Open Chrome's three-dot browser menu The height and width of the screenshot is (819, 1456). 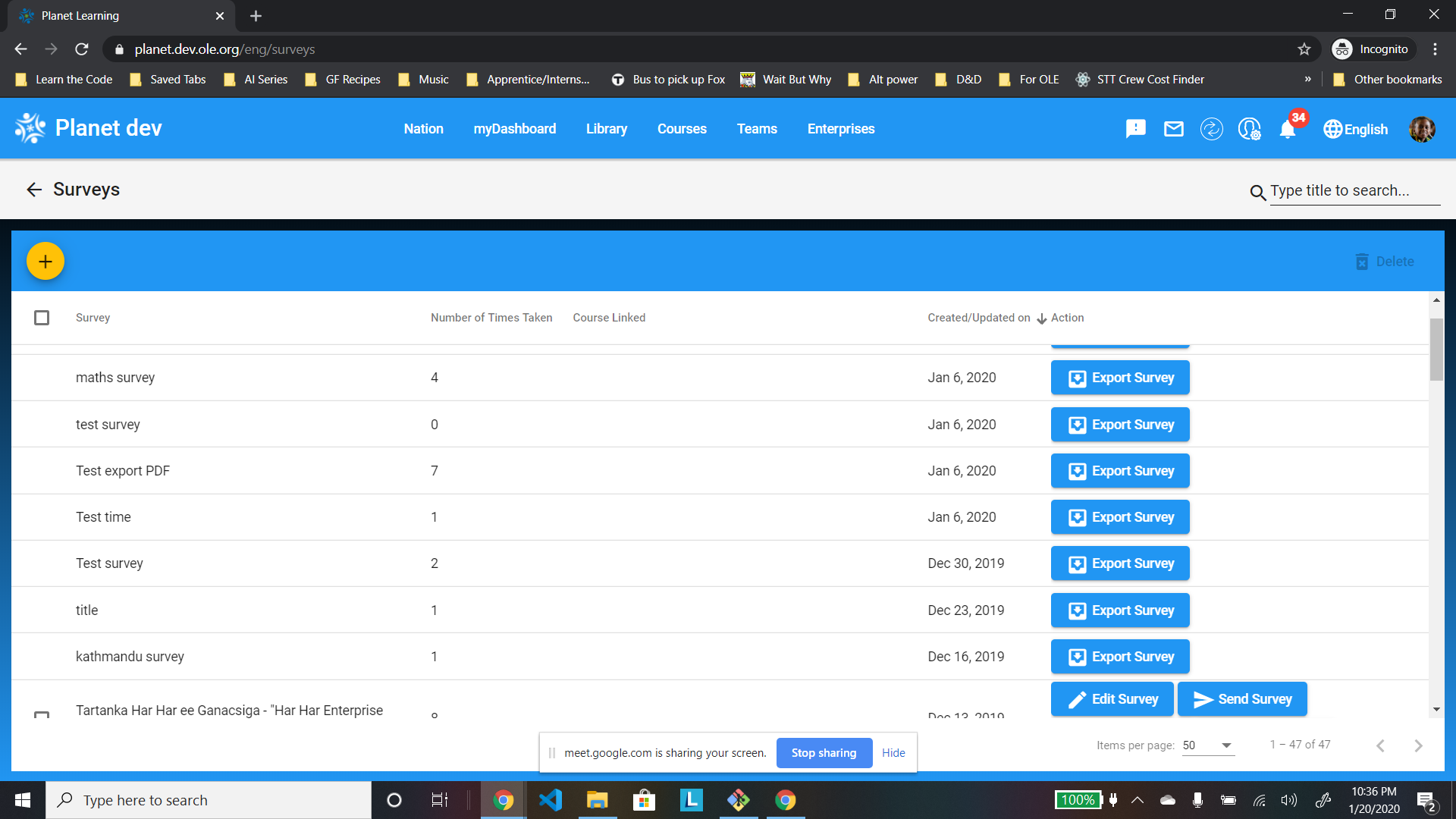pyautogui.click(x=1435, y=49)
